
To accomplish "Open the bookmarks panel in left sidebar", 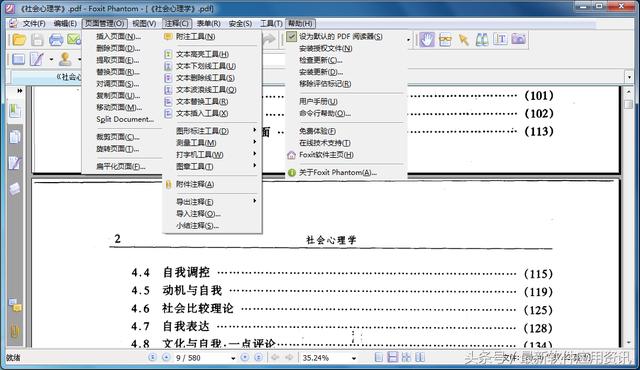I will point(15,111).
